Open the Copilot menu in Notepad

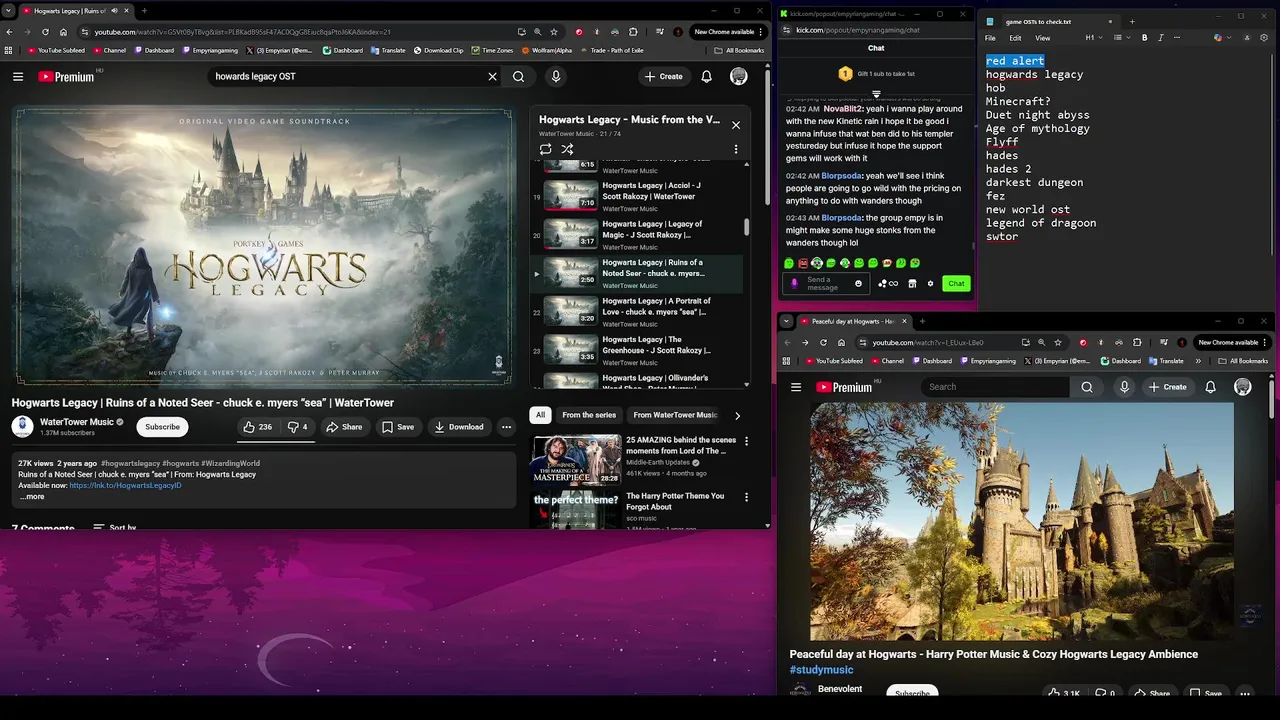click(x=1220, y=38)
